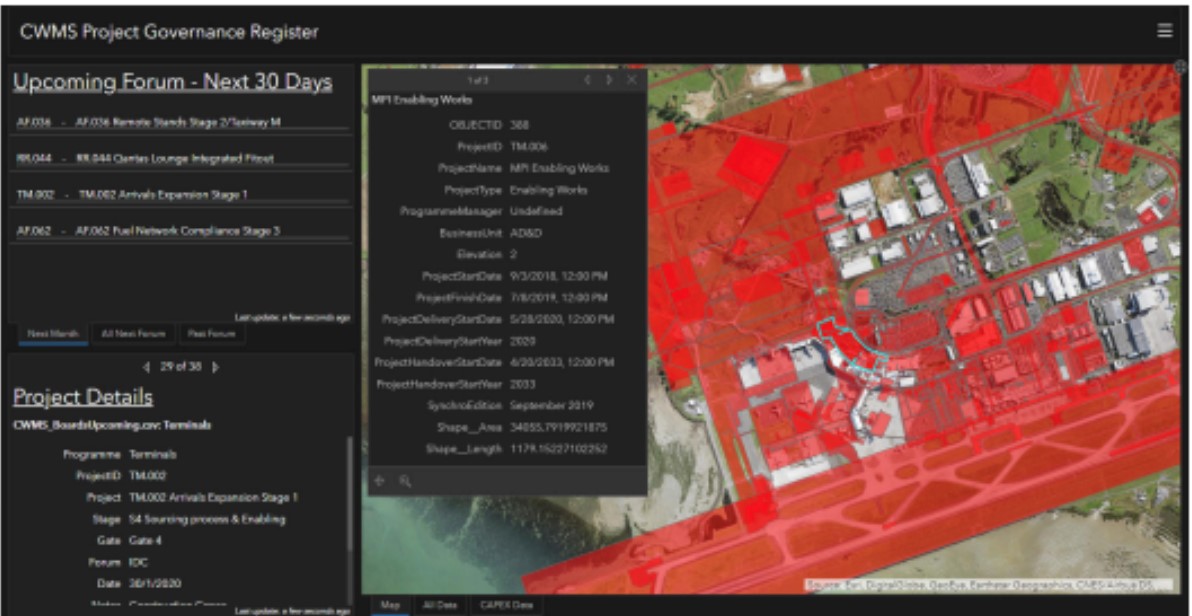This screenshot has width=1192, height=616.
Task: Show the previous popup feature with left arrow
Action: 587,80
